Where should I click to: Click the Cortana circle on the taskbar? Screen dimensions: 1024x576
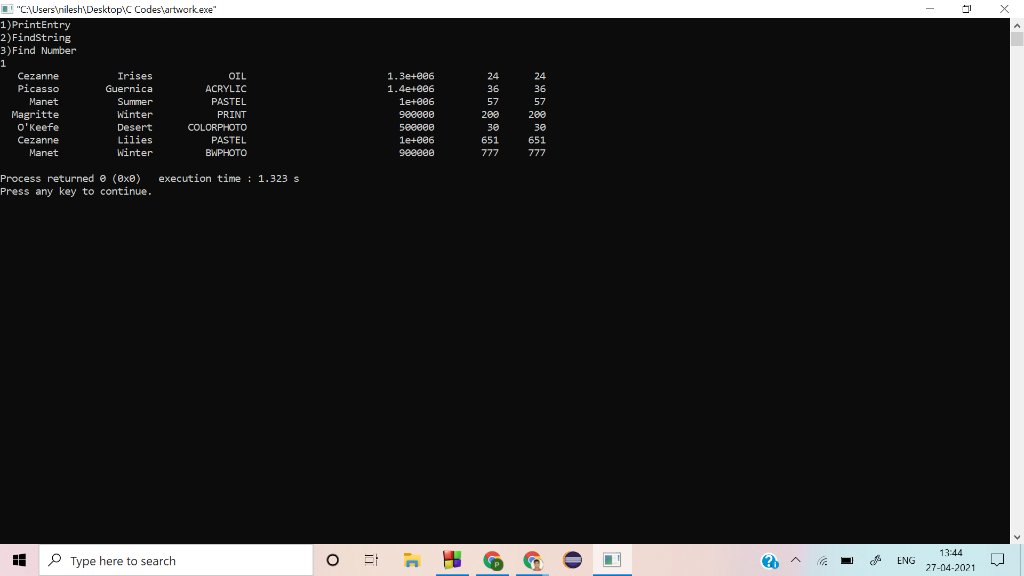(x=332, y=560)
